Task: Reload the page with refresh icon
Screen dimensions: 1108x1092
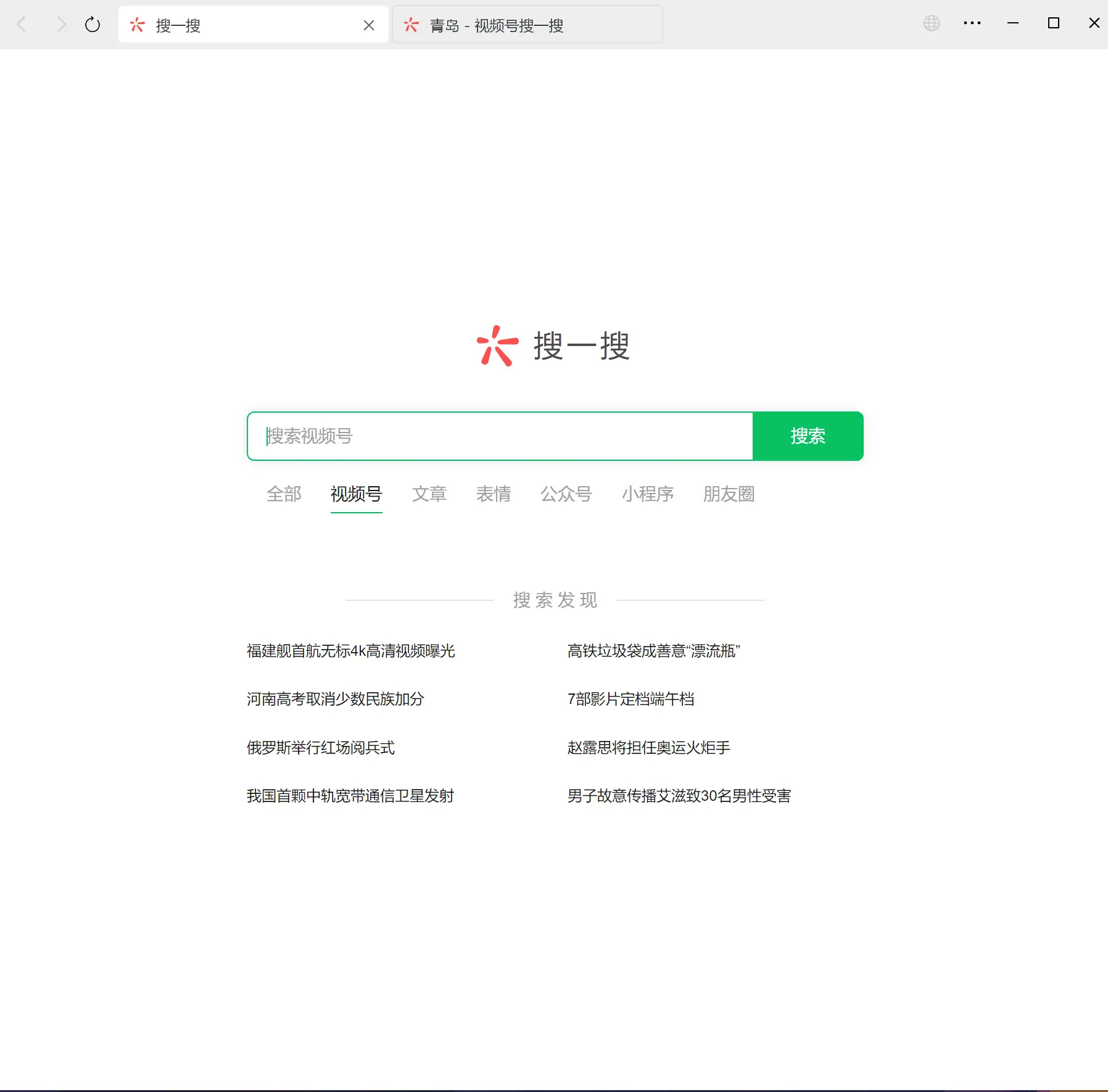Action: click(93, 25)
